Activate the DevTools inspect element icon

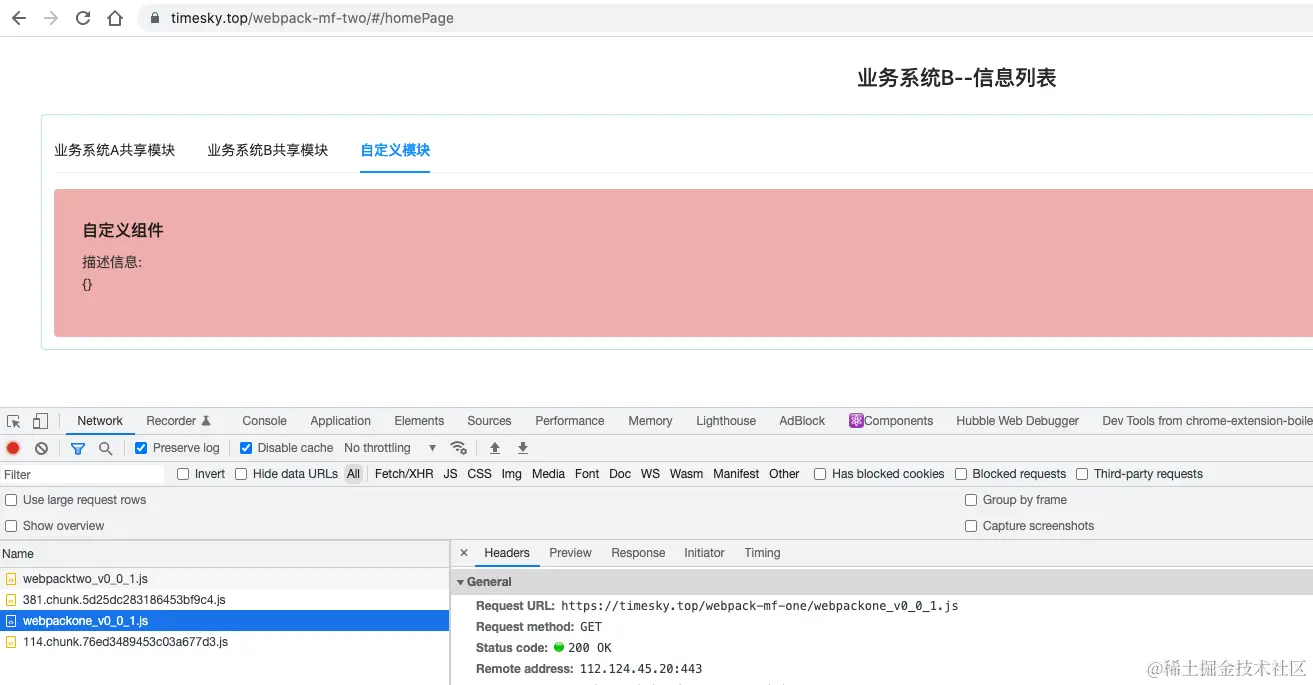(x=14, y=421)
